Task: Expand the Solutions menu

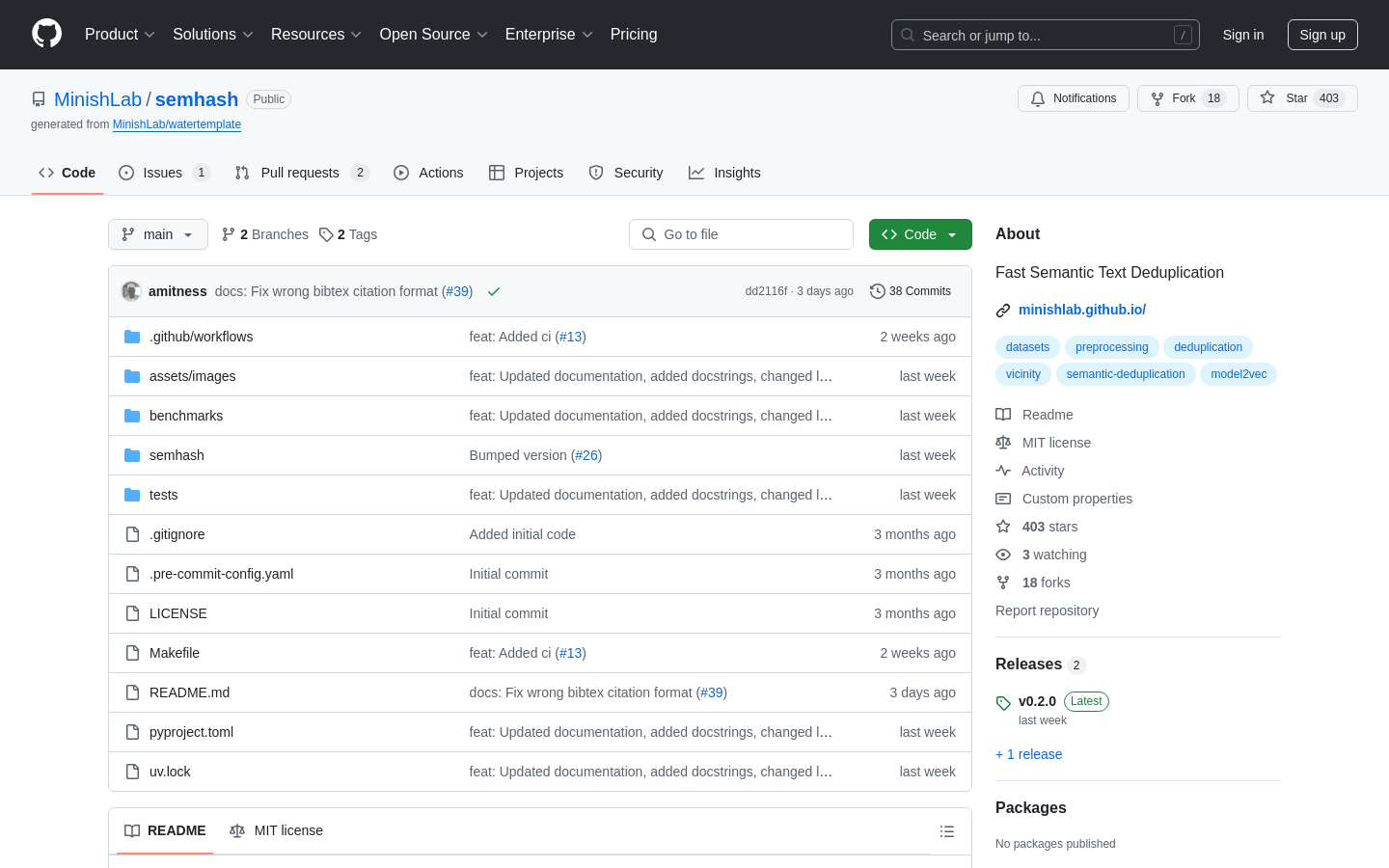Action: point(212,35)
